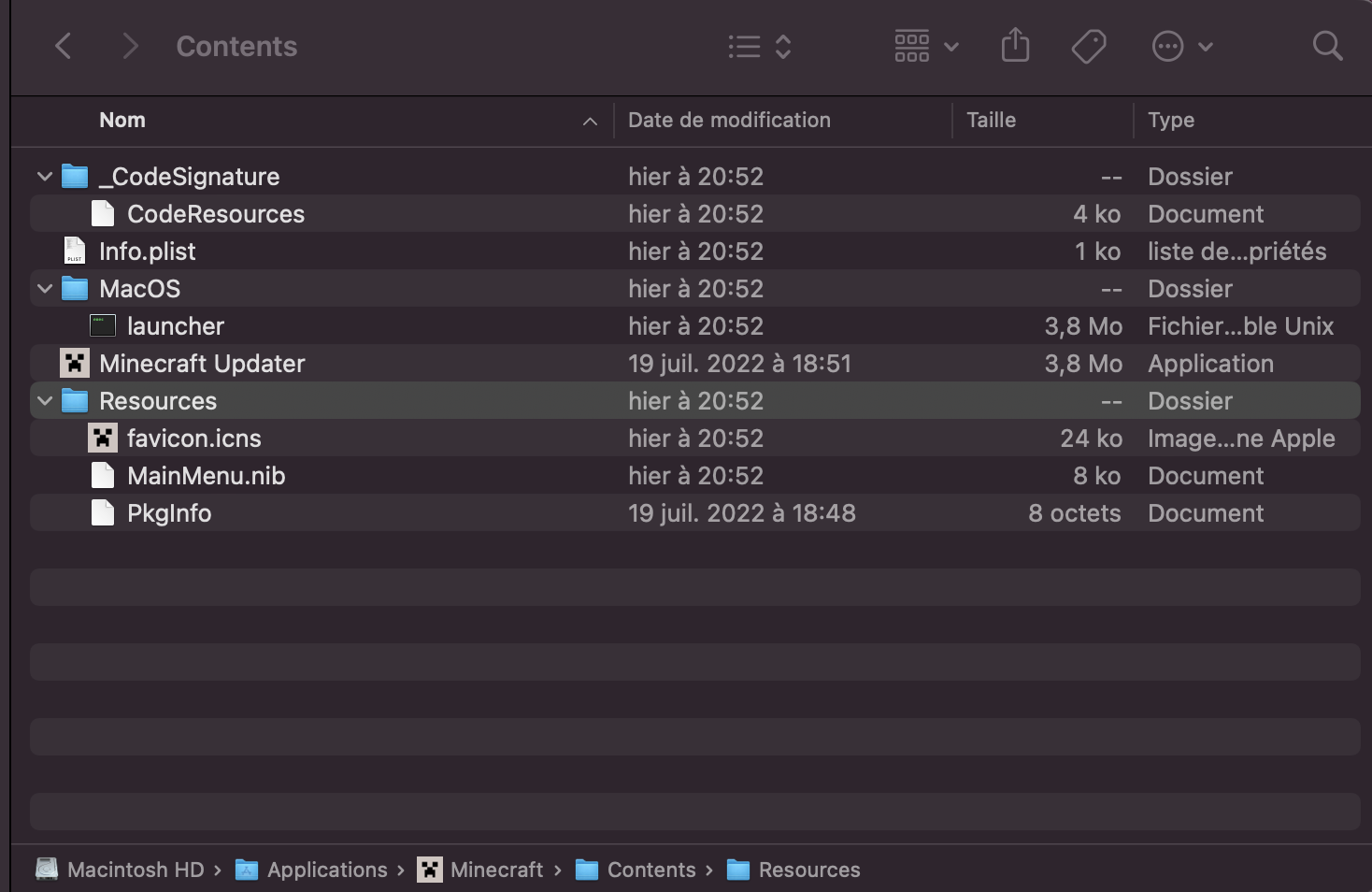Screen dimensions: 1372x892
Task: Open search with magnifying glass icon
Action: click(1327, 46)
